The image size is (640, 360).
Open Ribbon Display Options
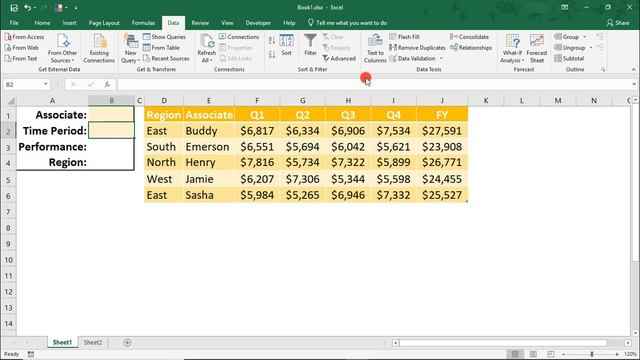pyautogui.click(x=564, y=7)
